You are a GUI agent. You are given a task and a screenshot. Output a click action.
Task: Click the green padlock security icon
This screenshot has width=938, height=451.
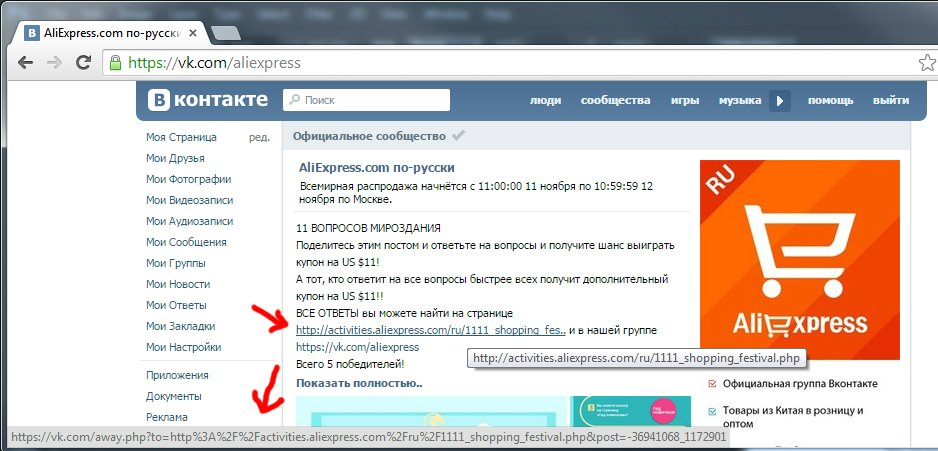point(115,62)
